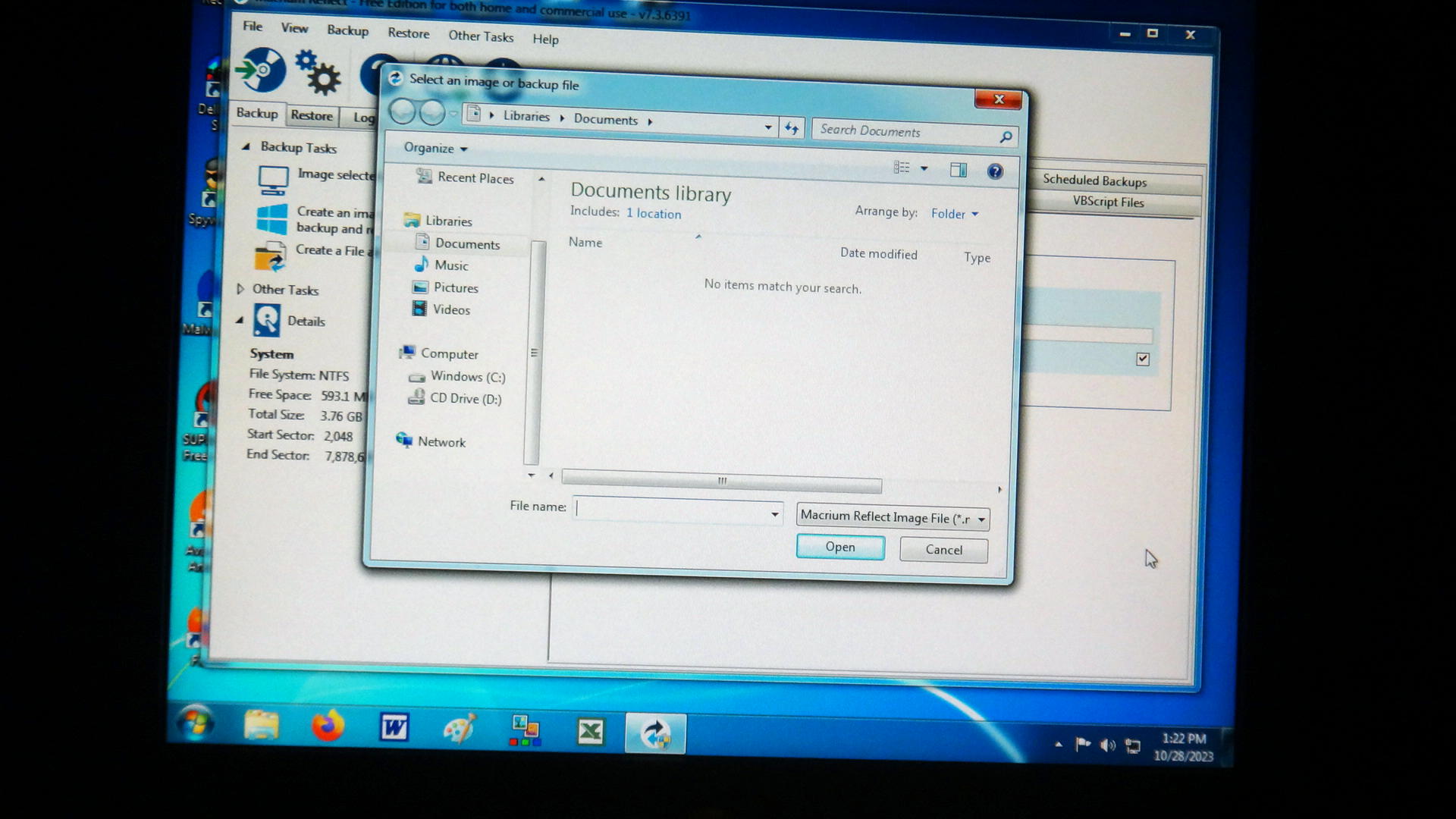The image size is (1456, 819).
Task: Select Pictures library in navigation pane
Action: pos(444,287)
